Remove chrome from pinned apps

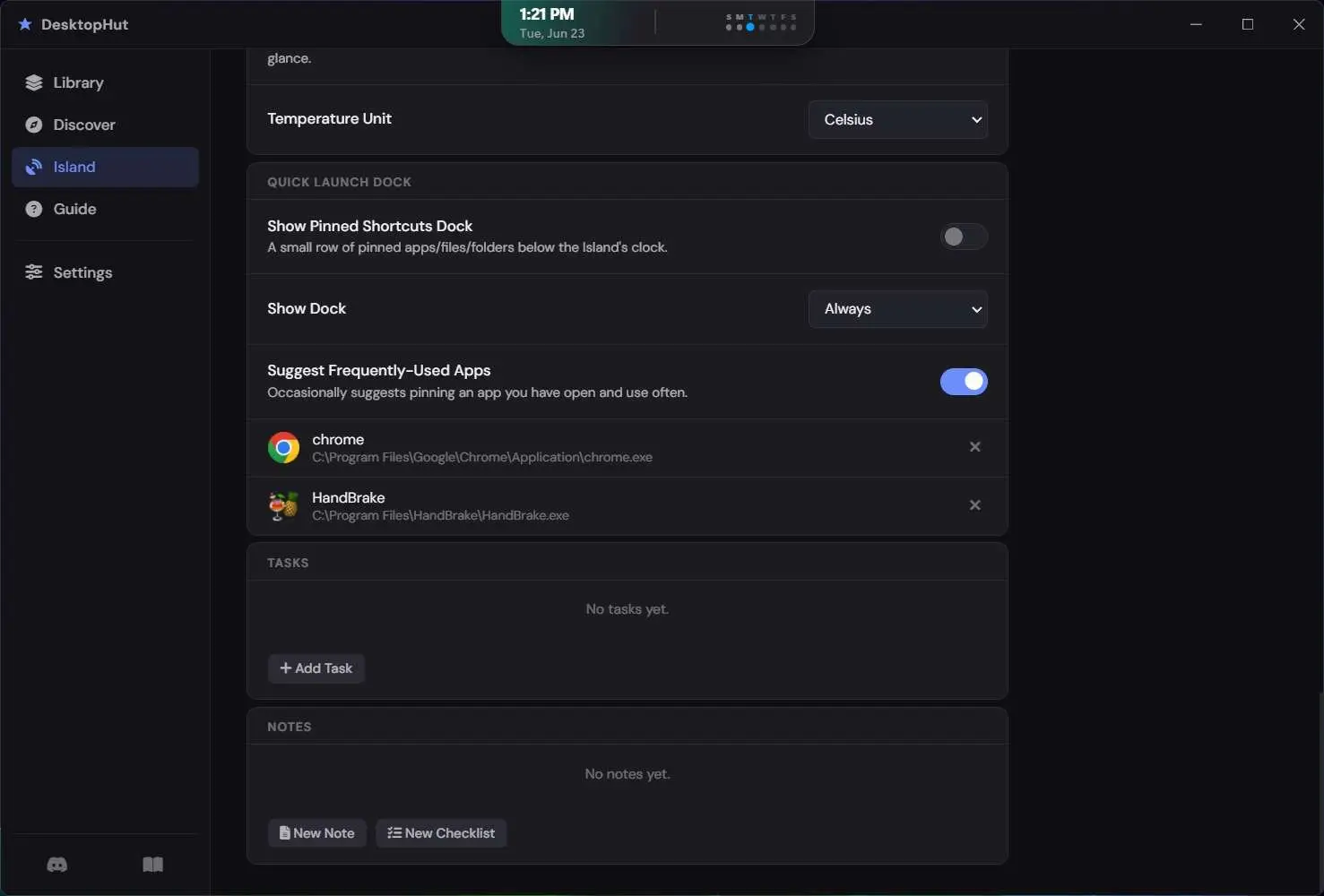(x=975, y=447)
